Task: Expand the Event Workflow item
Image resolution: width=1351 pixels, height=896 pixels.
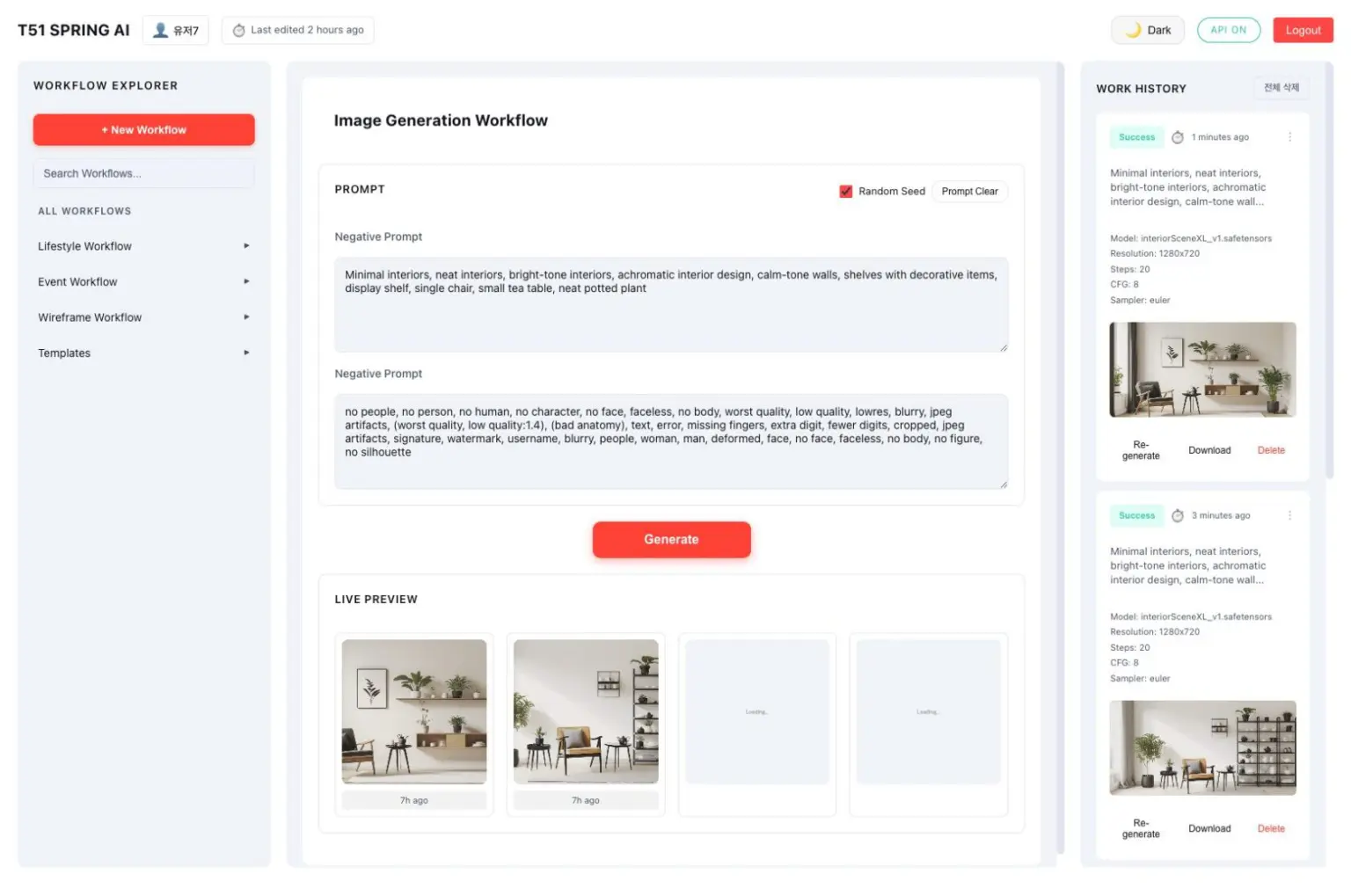Action: point(246,282)
